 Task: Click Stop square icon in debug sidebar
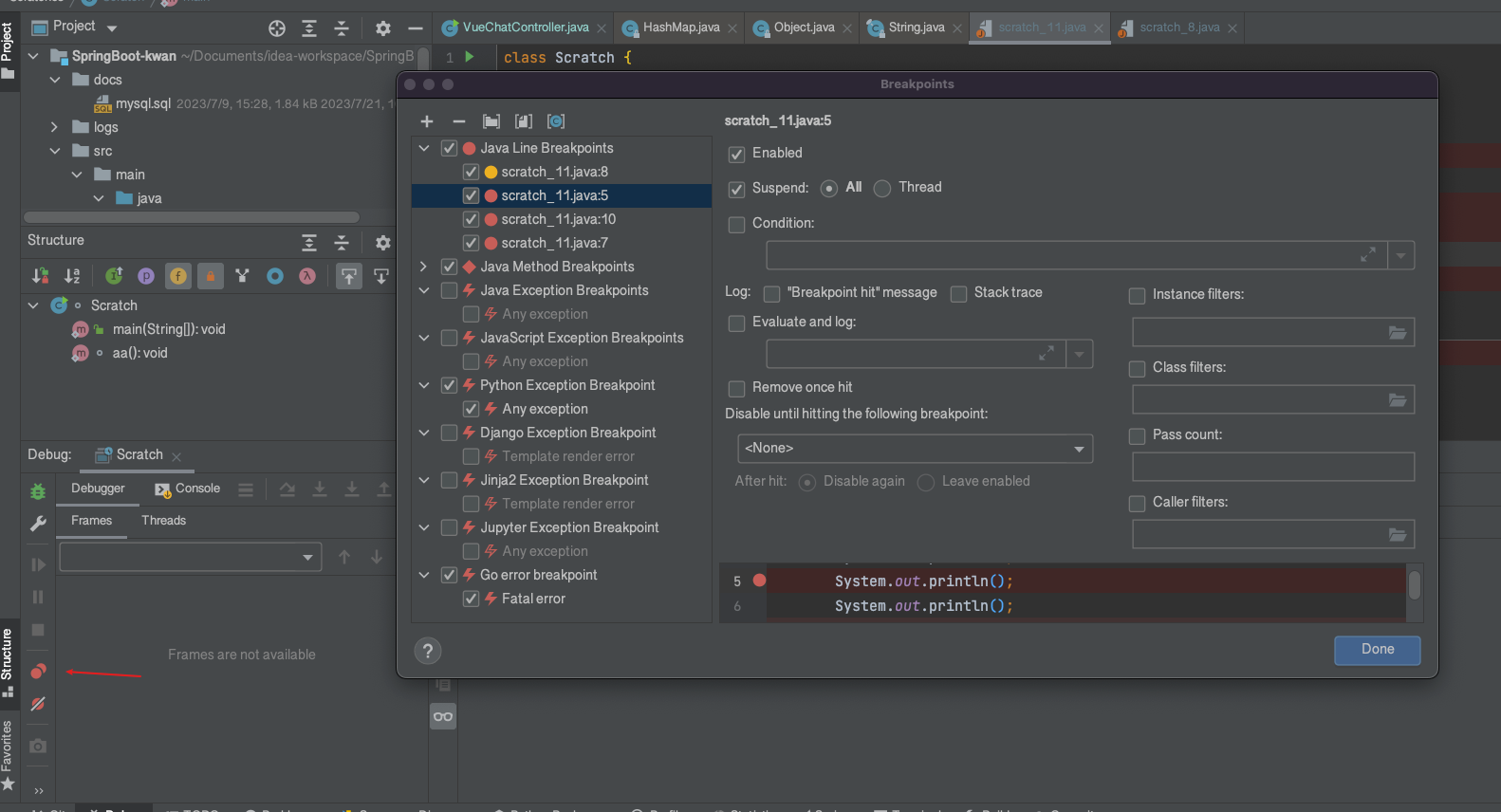click(38, 630)
